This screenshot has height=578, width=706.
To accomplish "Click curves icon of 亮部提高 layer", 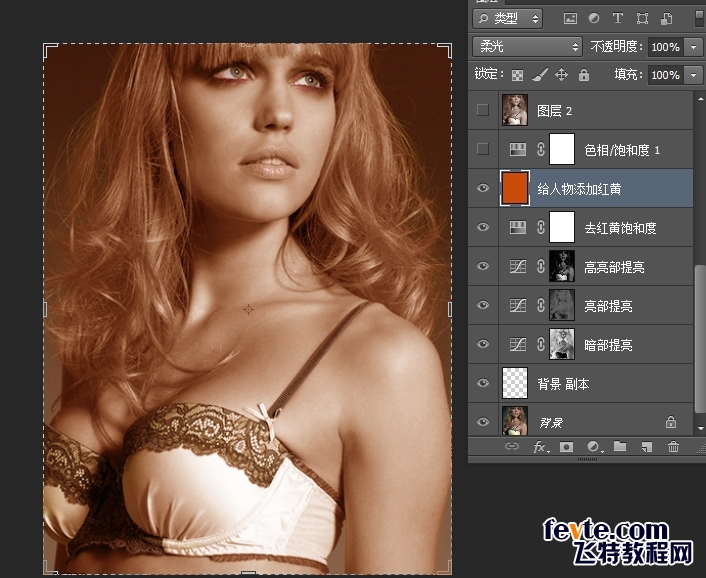I will (x=518, y=306).
